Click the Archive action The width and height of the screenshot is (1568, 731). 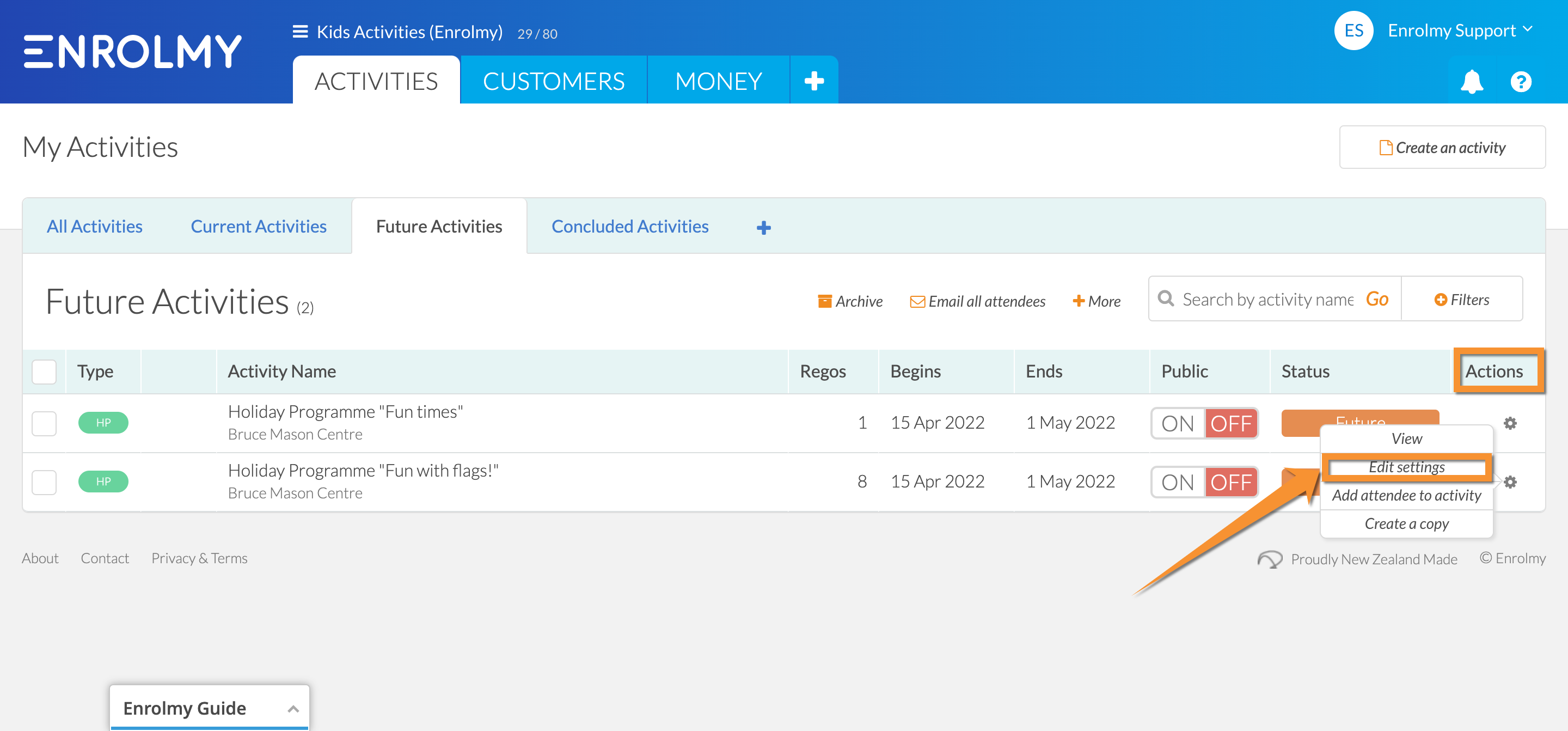point(850,301)
